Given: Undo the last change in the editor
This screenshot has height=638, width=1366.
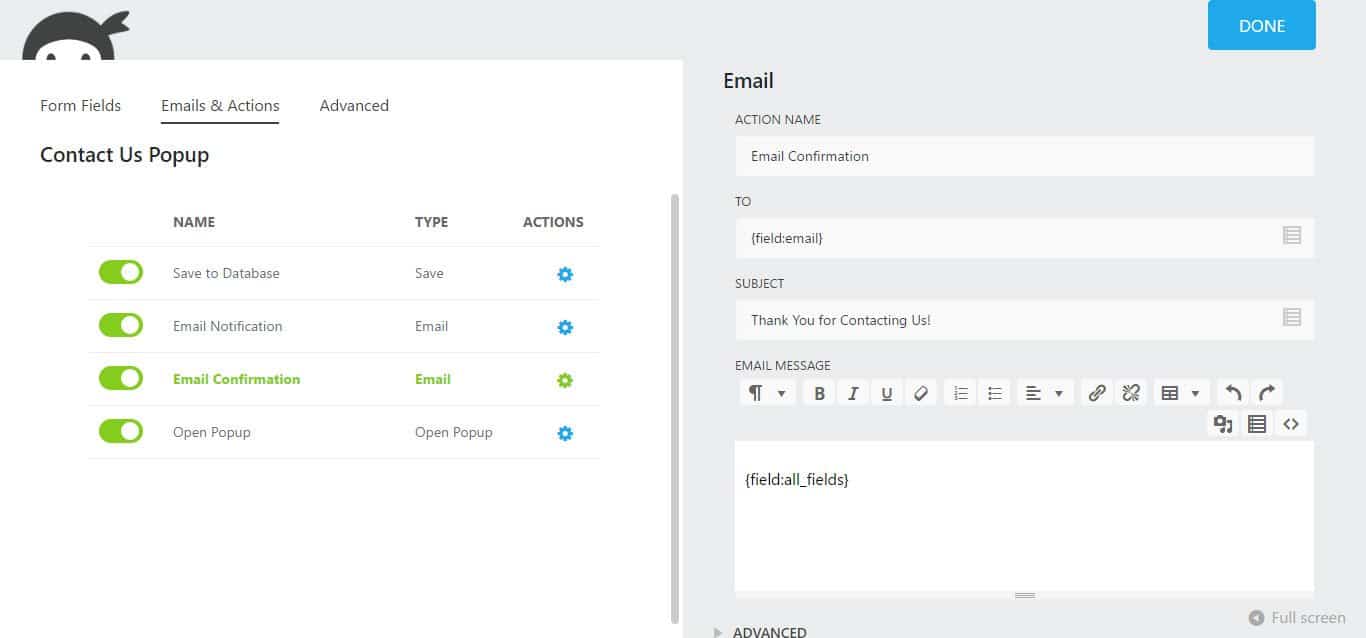Looking at the screenshot, I should (x=1232, y=392).
